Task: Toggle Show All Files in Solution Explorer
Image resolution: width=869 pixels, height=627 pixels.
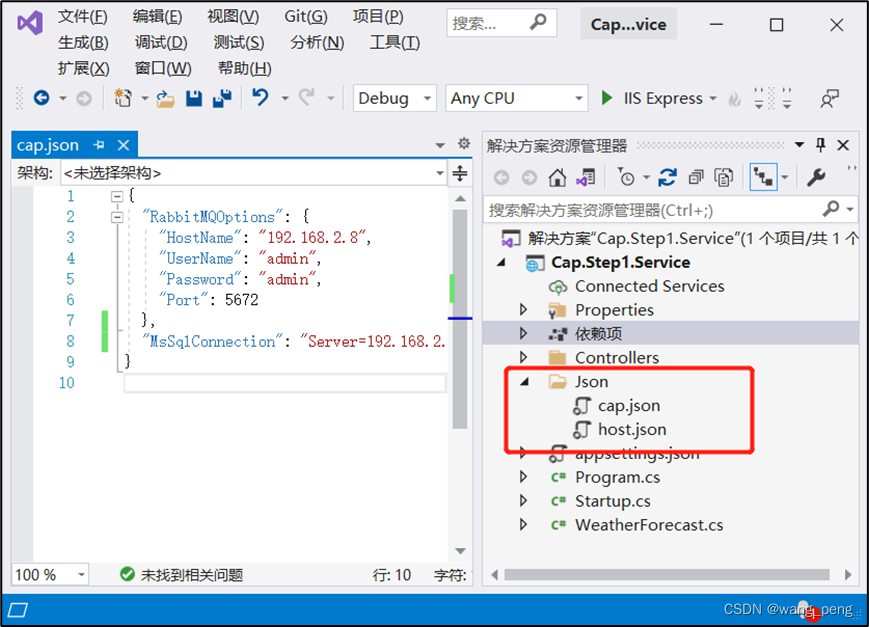Action: tap(726, 176)
